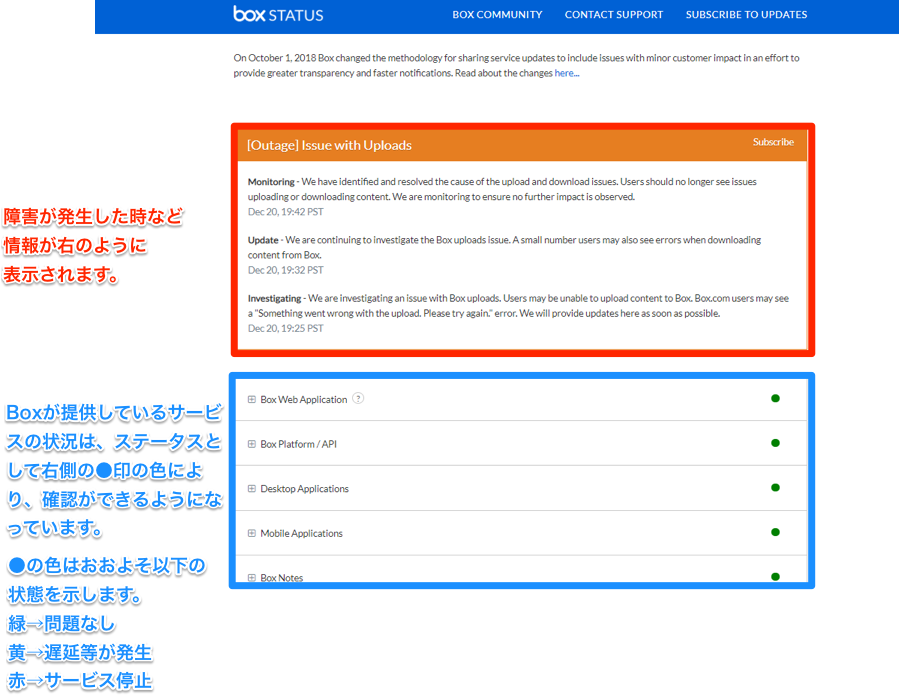The height and width of the screenshot is (698, 899).
Task: Open the '[Outage] Issue with Uploads' title
Action: click(x=329, y=145)
